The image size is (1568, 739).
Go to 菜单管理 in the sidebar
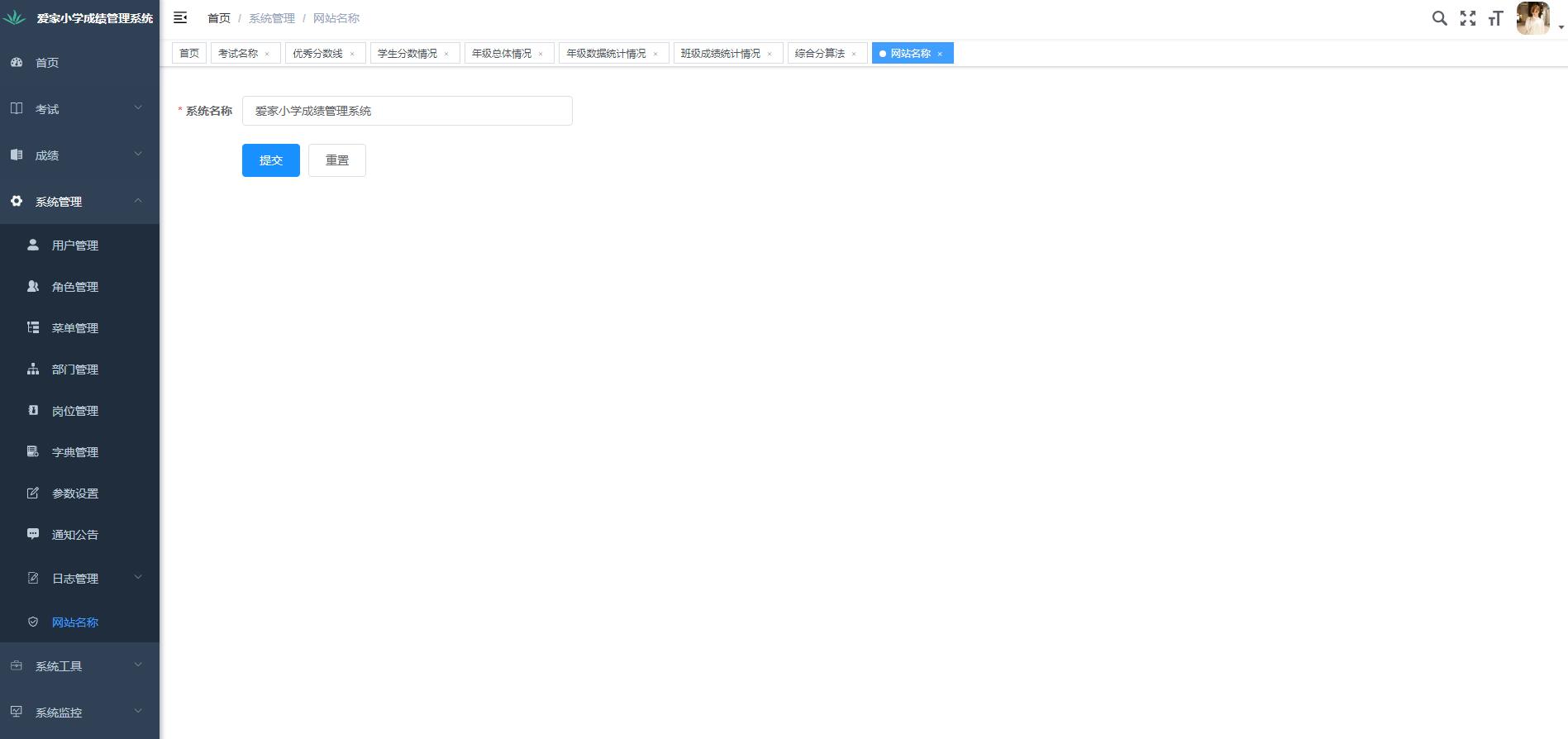[74, 328]
